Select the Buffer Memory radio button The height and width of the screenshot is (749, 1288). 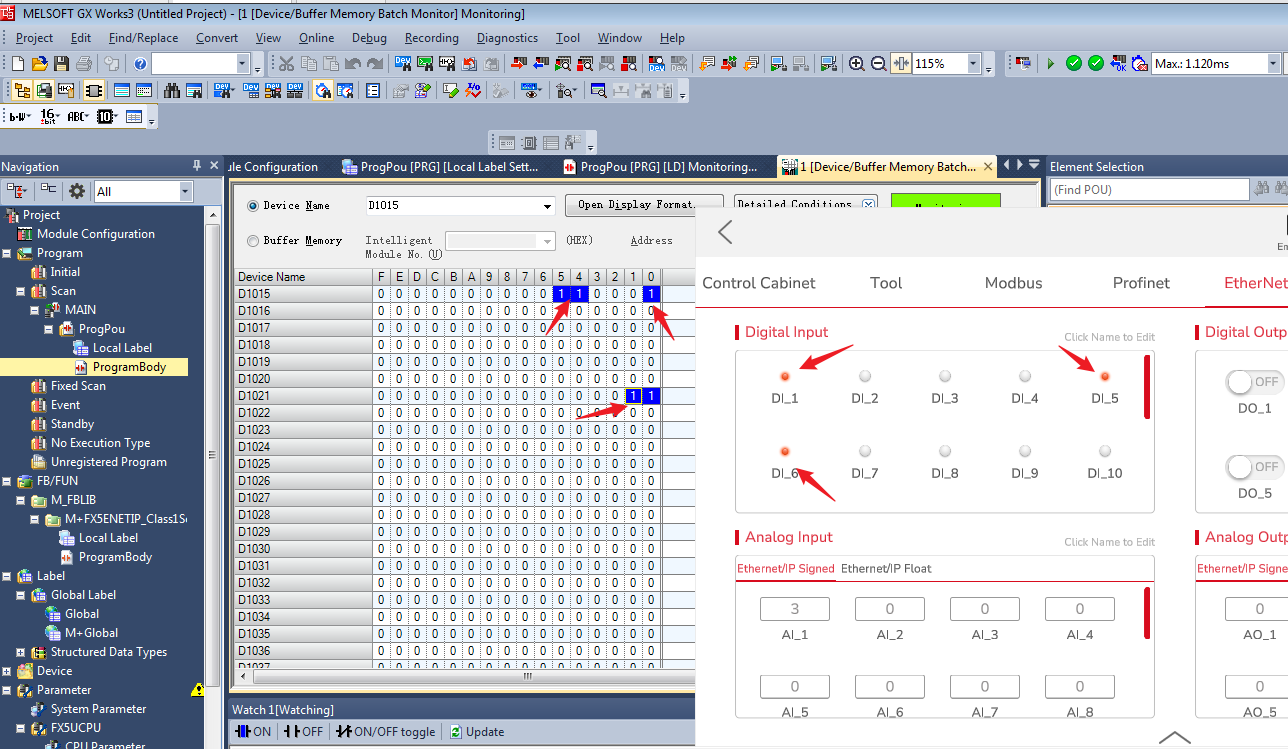252,241
